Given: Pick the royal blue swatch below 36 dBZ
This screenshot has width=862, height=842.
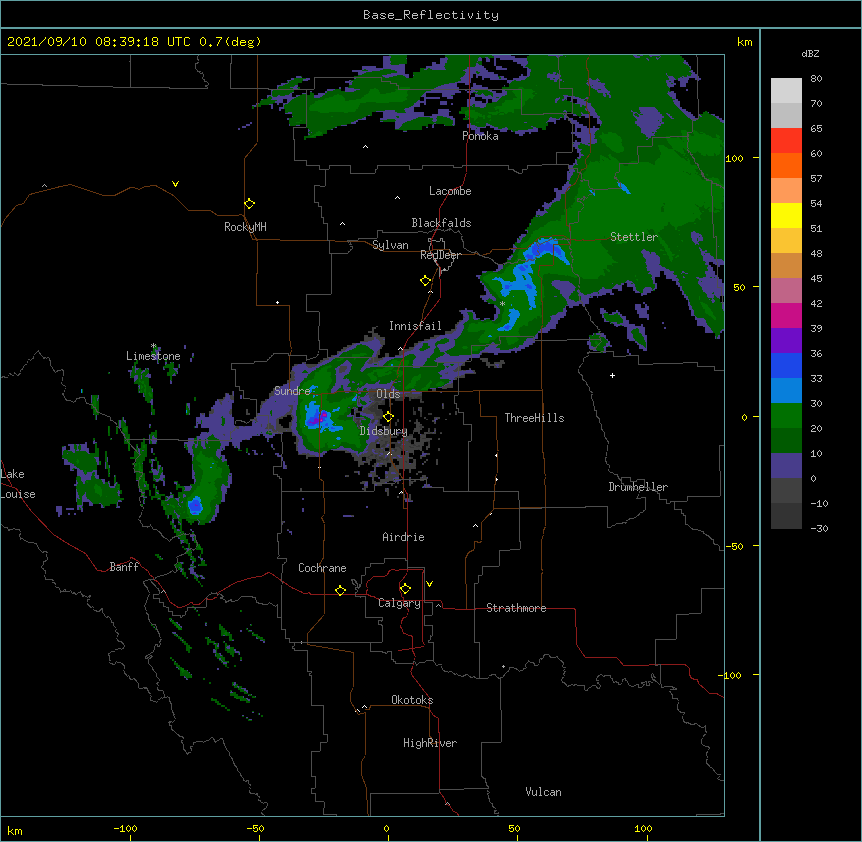Looking at the screenshot, I should [x=786, y=365].
